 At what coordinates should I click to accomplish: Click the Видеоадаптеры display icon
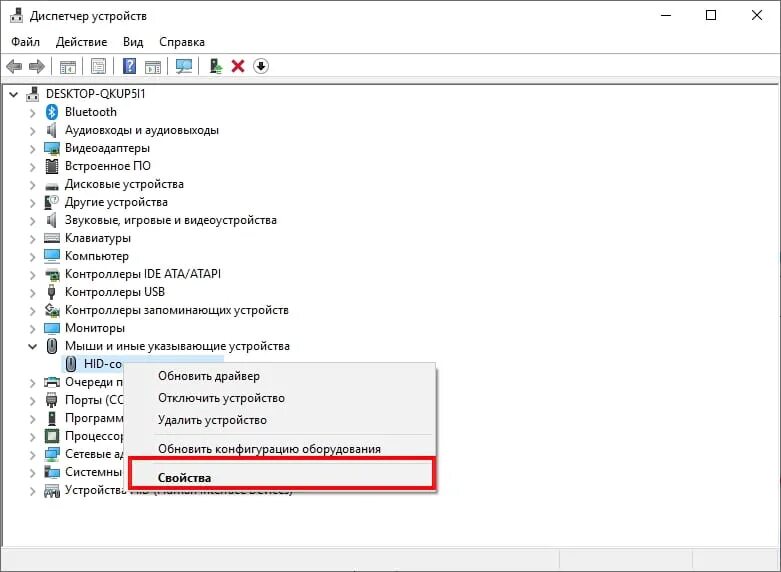coord(52,148)
